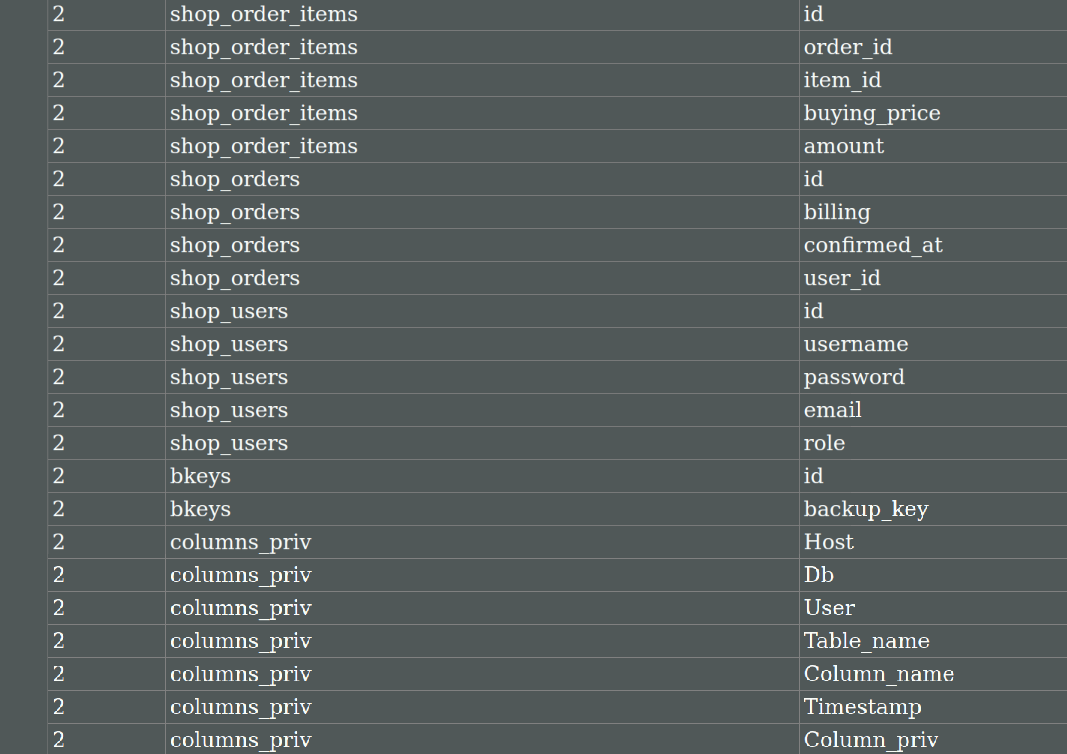This screenshot has width=1067, height=754.
Task: Click shop_users table name beside email
Action: (229, 410)
